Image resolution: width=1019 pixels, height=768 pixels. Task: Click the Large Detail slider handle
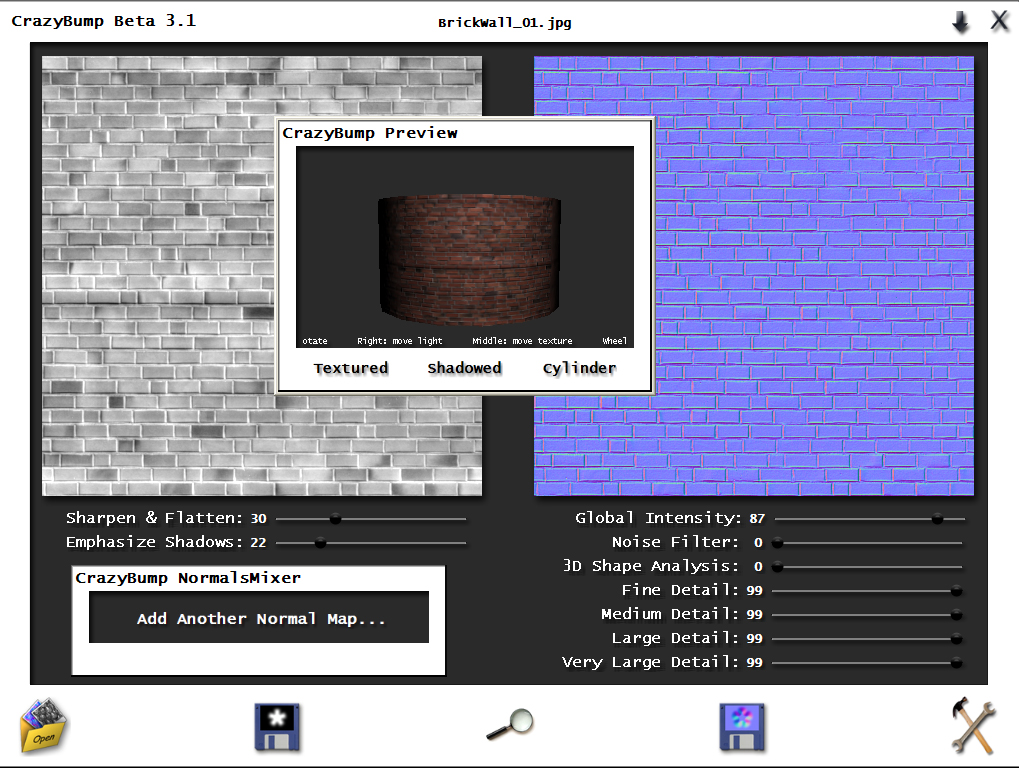pos(956,639)
